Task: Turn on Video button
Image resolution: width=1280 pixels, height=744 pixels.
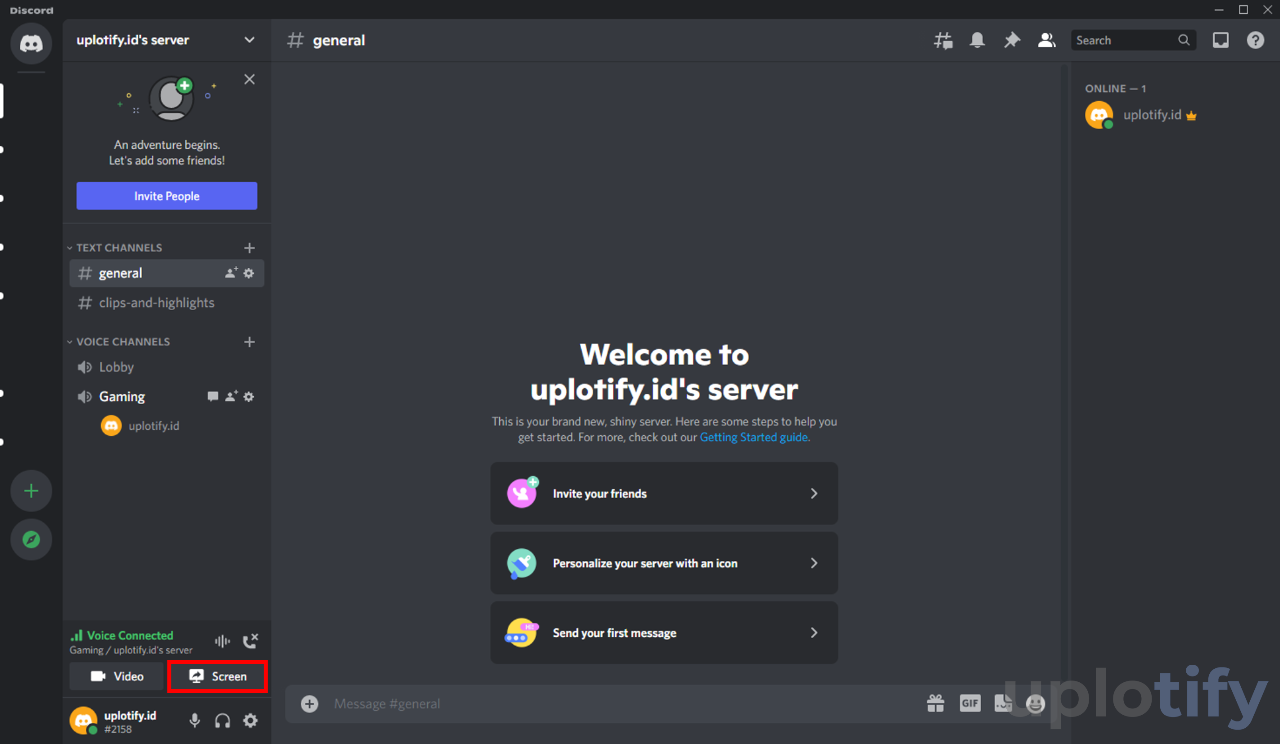Action: [x=116, y=677]
